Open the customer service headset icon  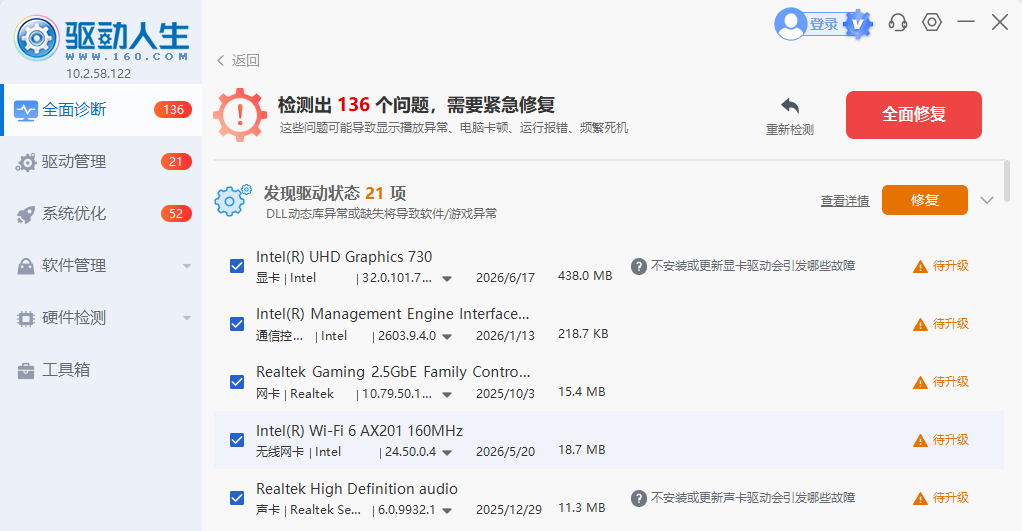tap(898, 23)
